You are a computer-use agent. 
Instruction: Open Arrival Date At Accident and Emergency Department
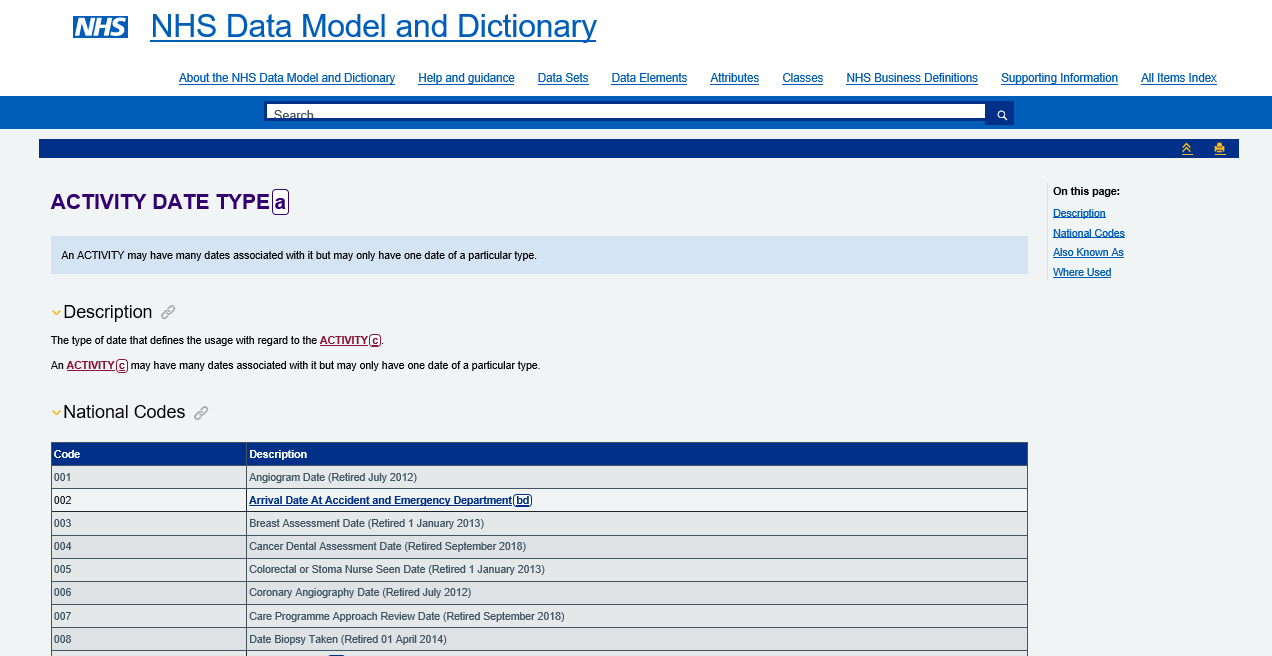tap(380, 500)
